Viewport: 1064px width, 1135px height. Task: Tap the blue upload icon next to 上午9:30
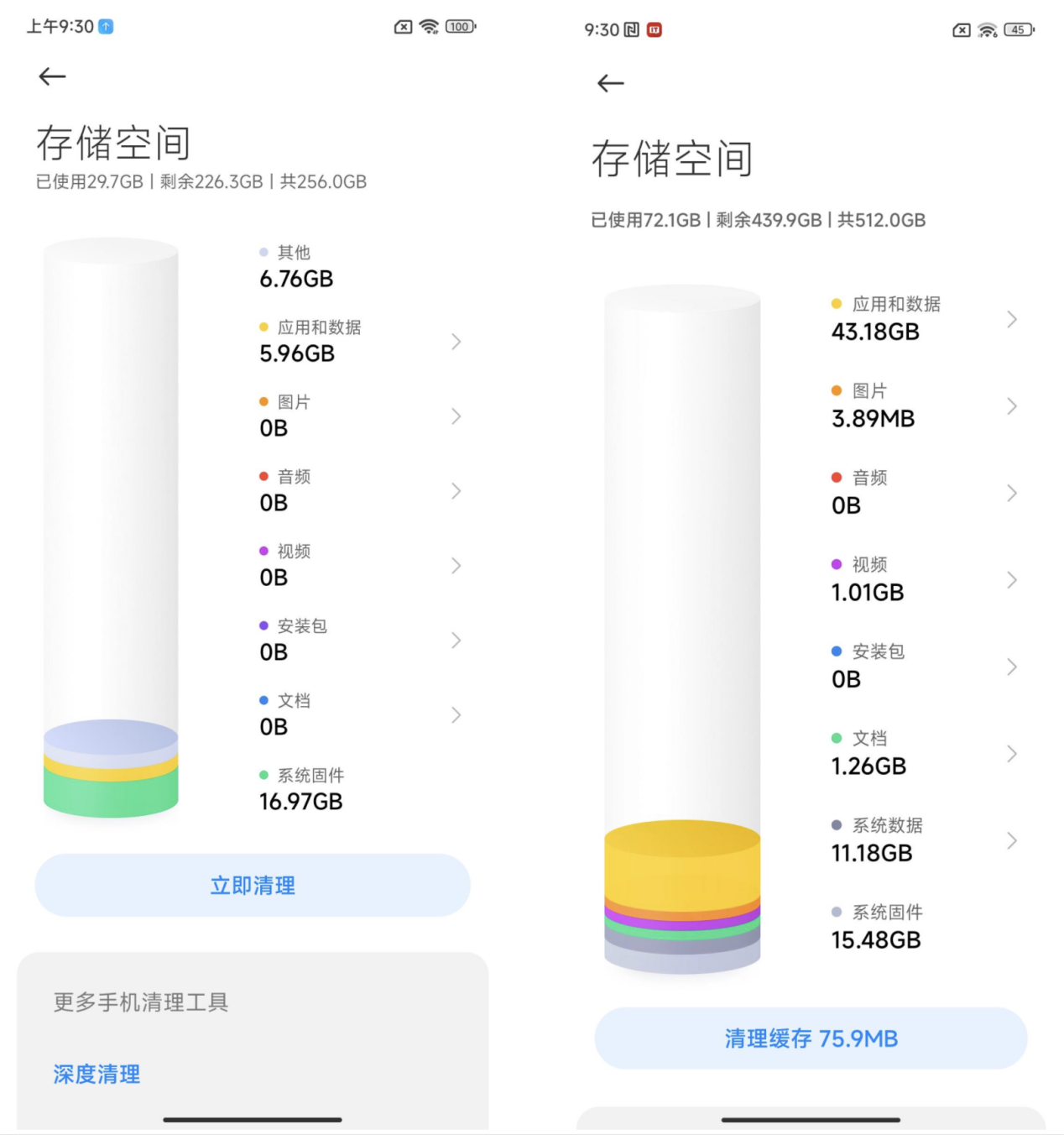coord(106,27)
